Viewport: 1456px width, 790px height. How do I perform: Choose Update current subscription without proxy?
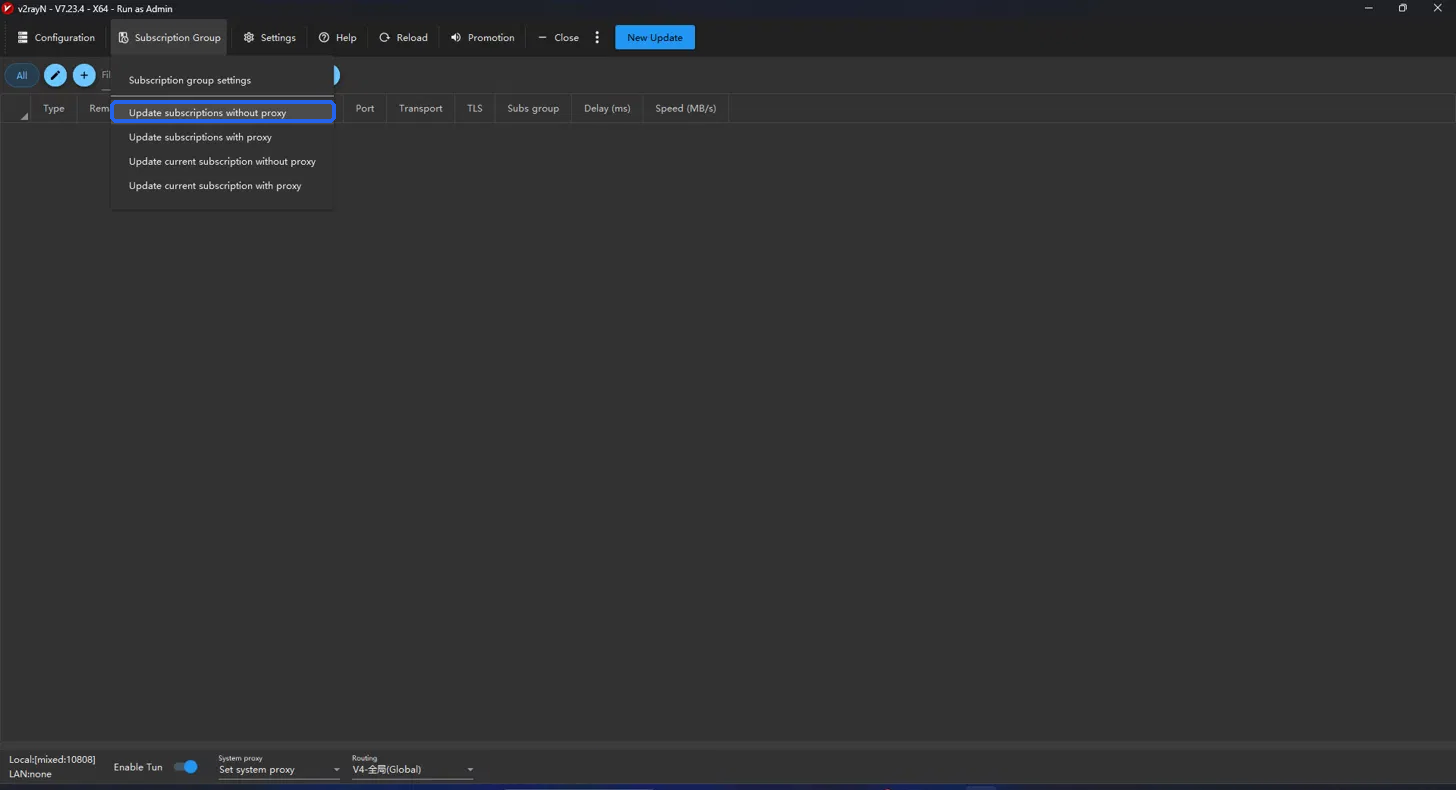click(x=222, y=161)
